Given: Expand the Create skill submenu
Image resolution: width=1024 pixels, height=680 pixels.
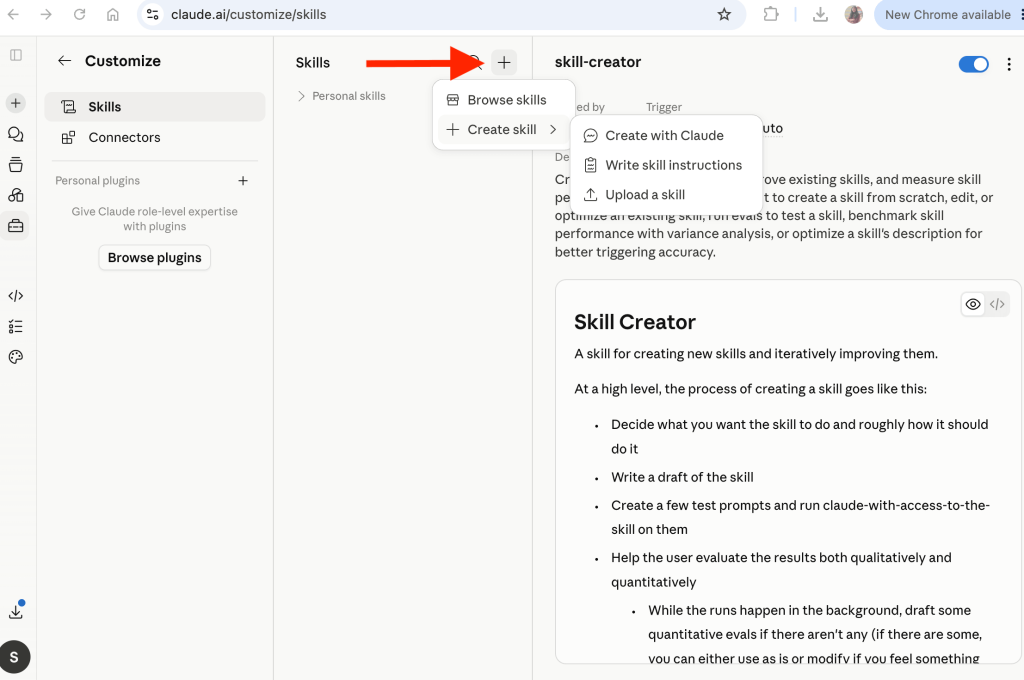Looking at the screenshot, I should [502, 129].
